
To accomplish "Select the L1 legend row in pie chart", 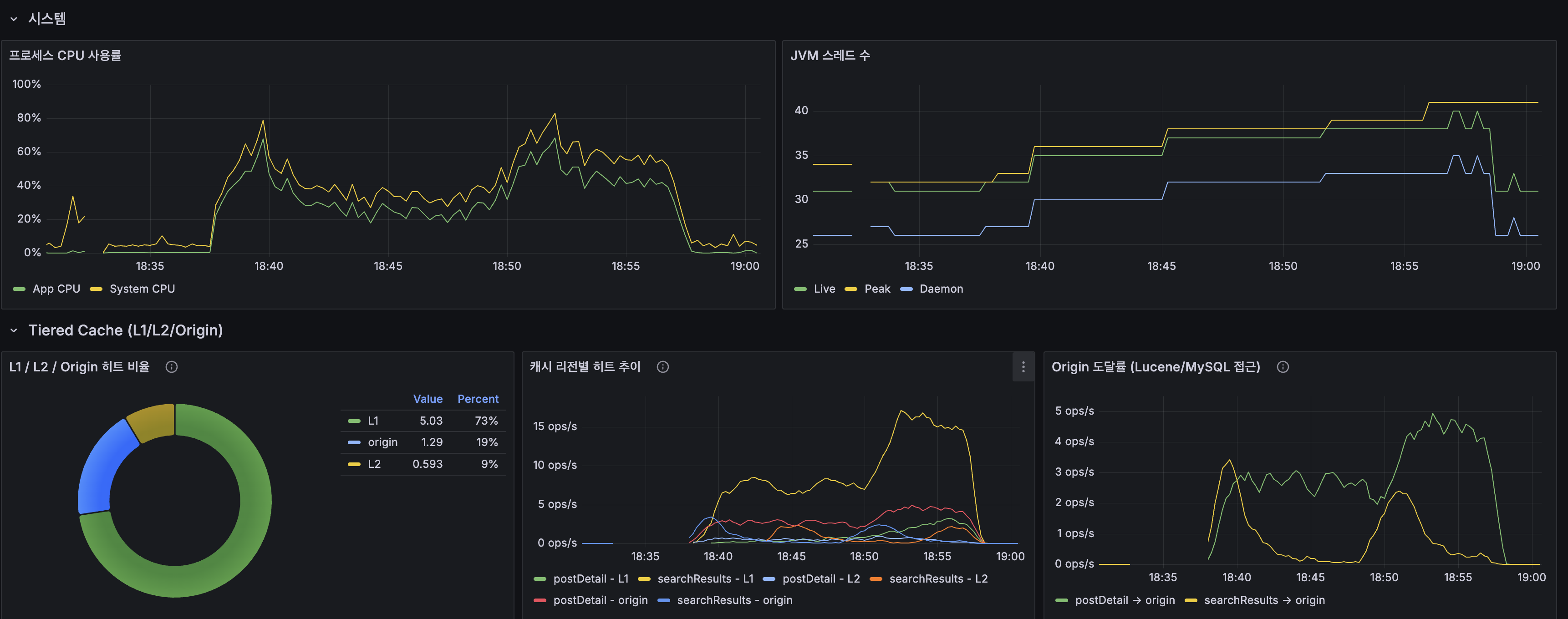I will pos(373,421).
